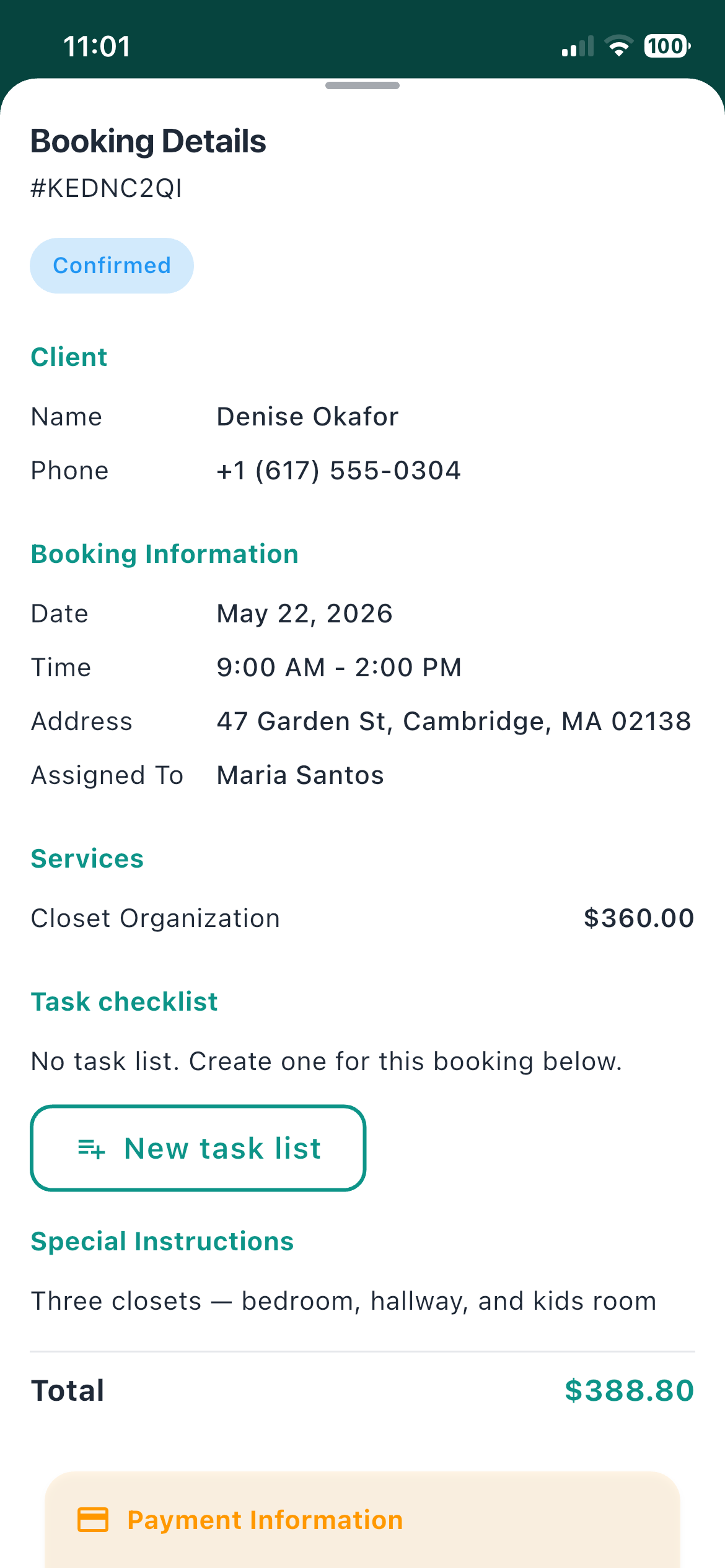Tap the $388.80 total amount
725x1568 pixels.
(629, 1391)
